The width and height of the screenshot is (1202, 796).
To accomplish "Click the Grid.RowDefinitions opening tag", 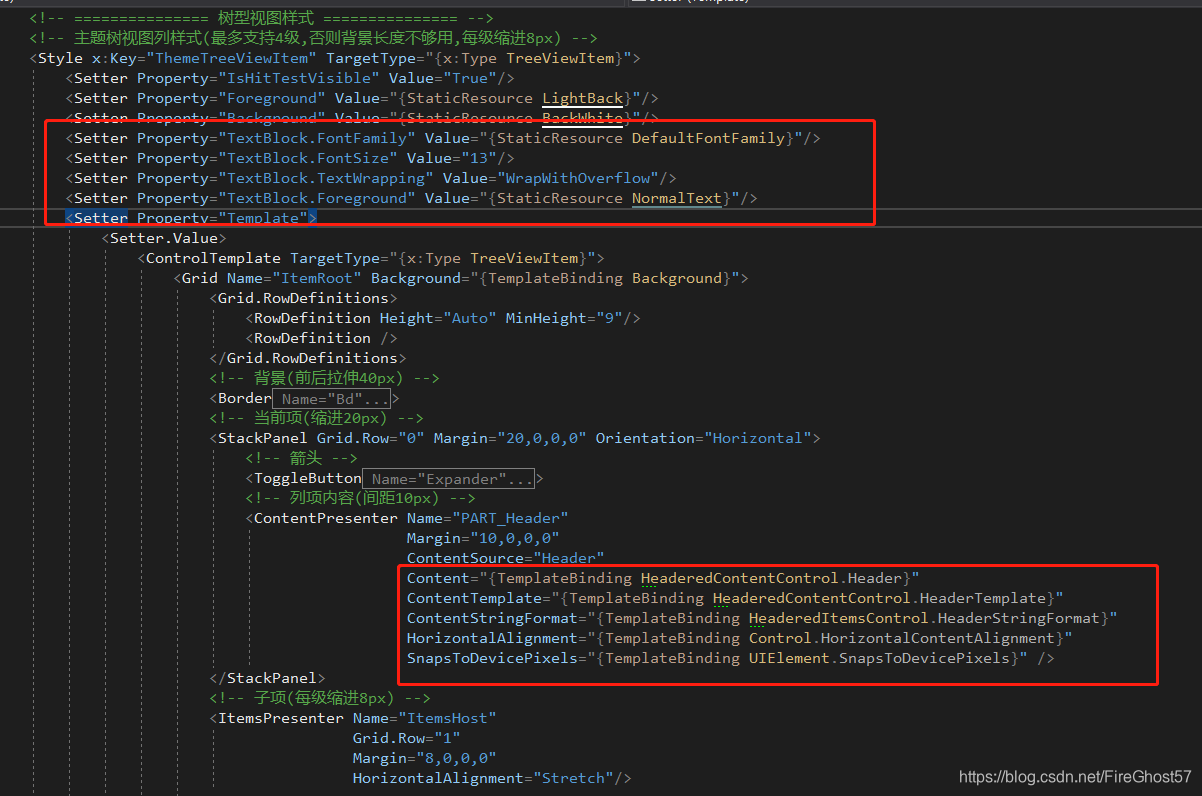I will pos(303,298).
